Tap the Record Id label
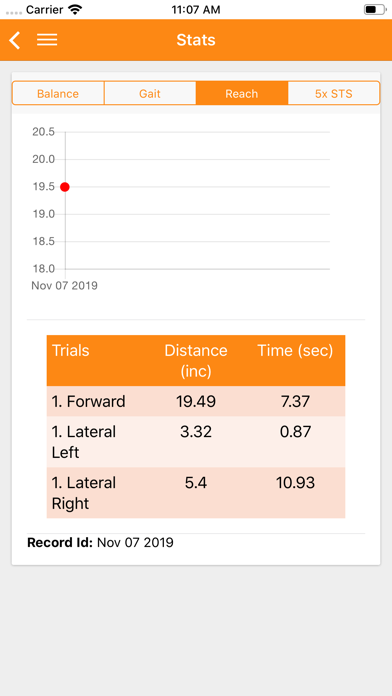 [x=60, y=542]
